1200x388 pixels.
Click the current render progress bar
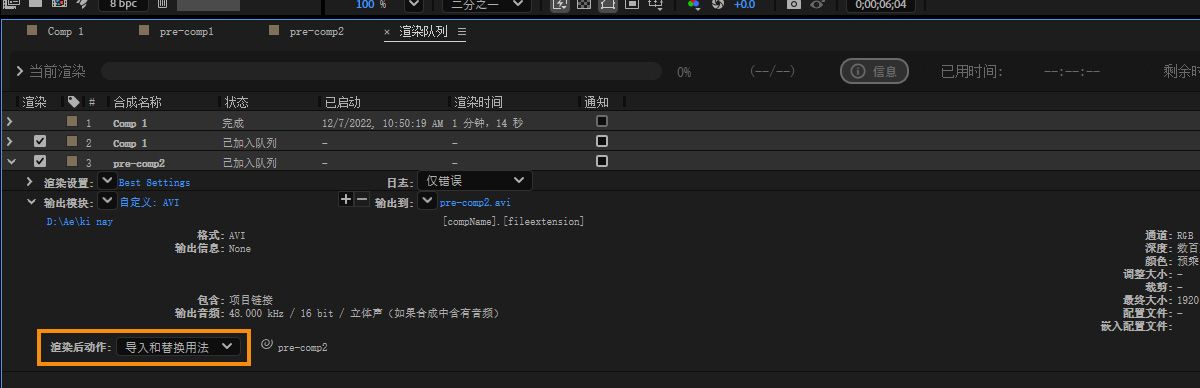[x=381, y=72]
